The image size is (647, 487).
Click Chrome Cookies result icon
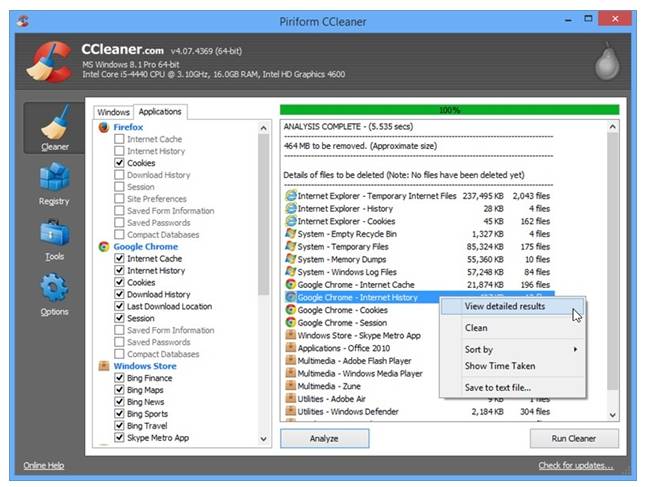(291, 310)
